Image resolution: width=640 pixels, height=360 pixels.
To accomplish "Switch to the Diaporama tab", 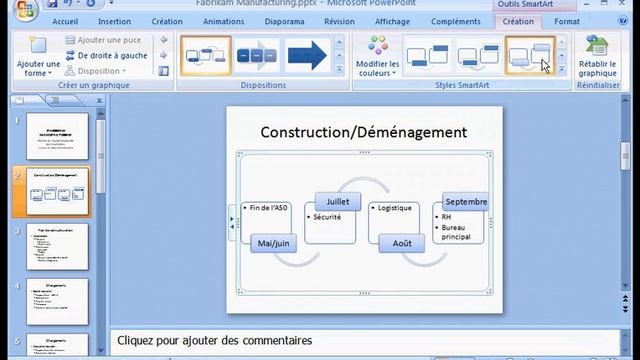I will tap(284, 22).
